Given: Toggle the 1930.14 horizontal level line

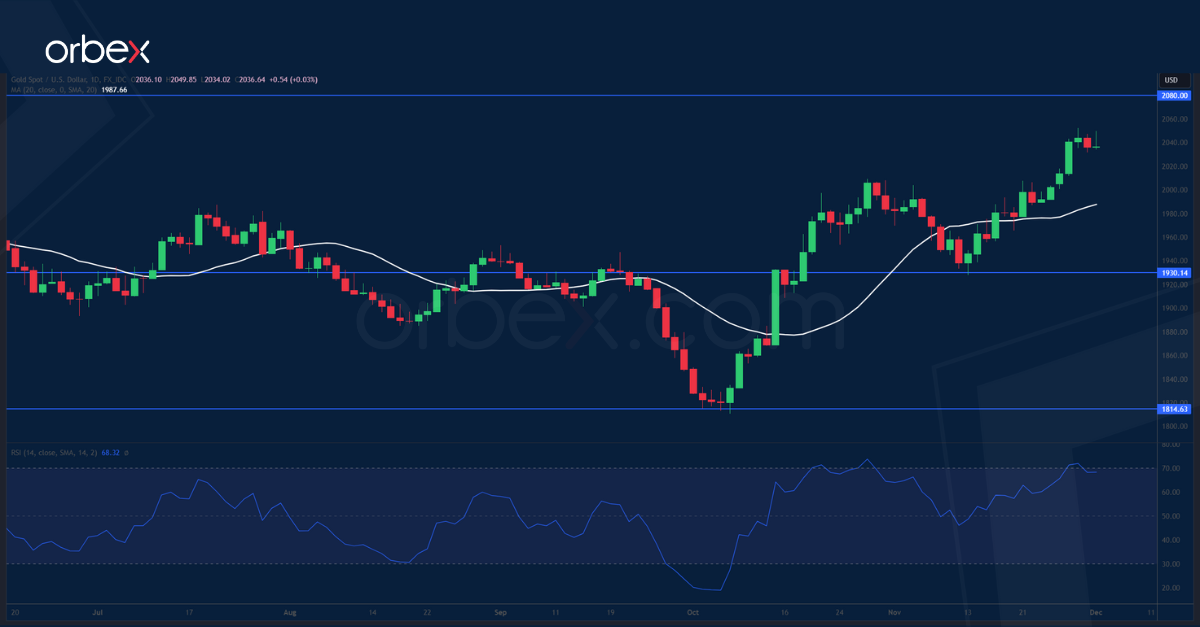Looking at the screenshot, I should point(600,273).
